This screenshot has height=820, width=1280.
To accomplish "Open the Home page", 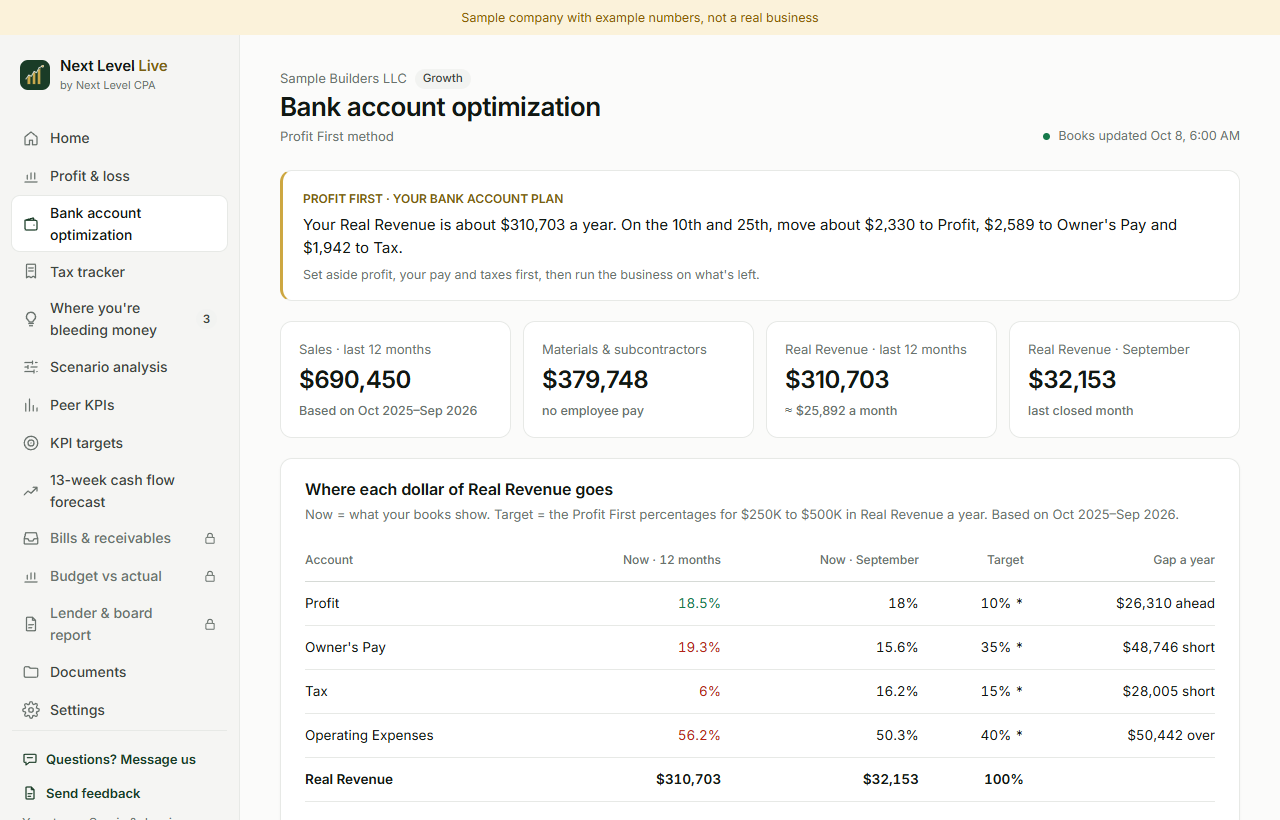I will 119,138.
